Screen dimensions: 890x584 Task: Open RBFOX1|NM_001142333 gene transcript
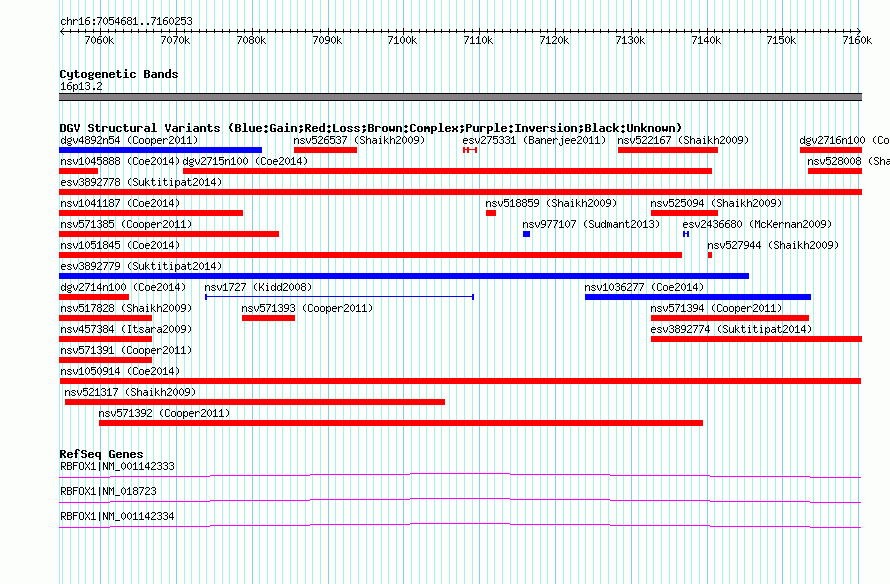[117, 467]
